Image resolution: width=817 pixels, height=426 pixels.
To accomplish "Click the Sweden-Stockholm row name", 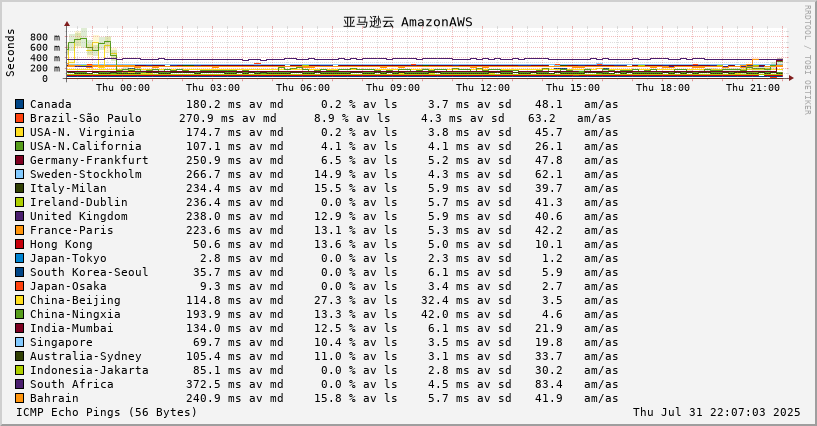I will click(x=85, y=174).
